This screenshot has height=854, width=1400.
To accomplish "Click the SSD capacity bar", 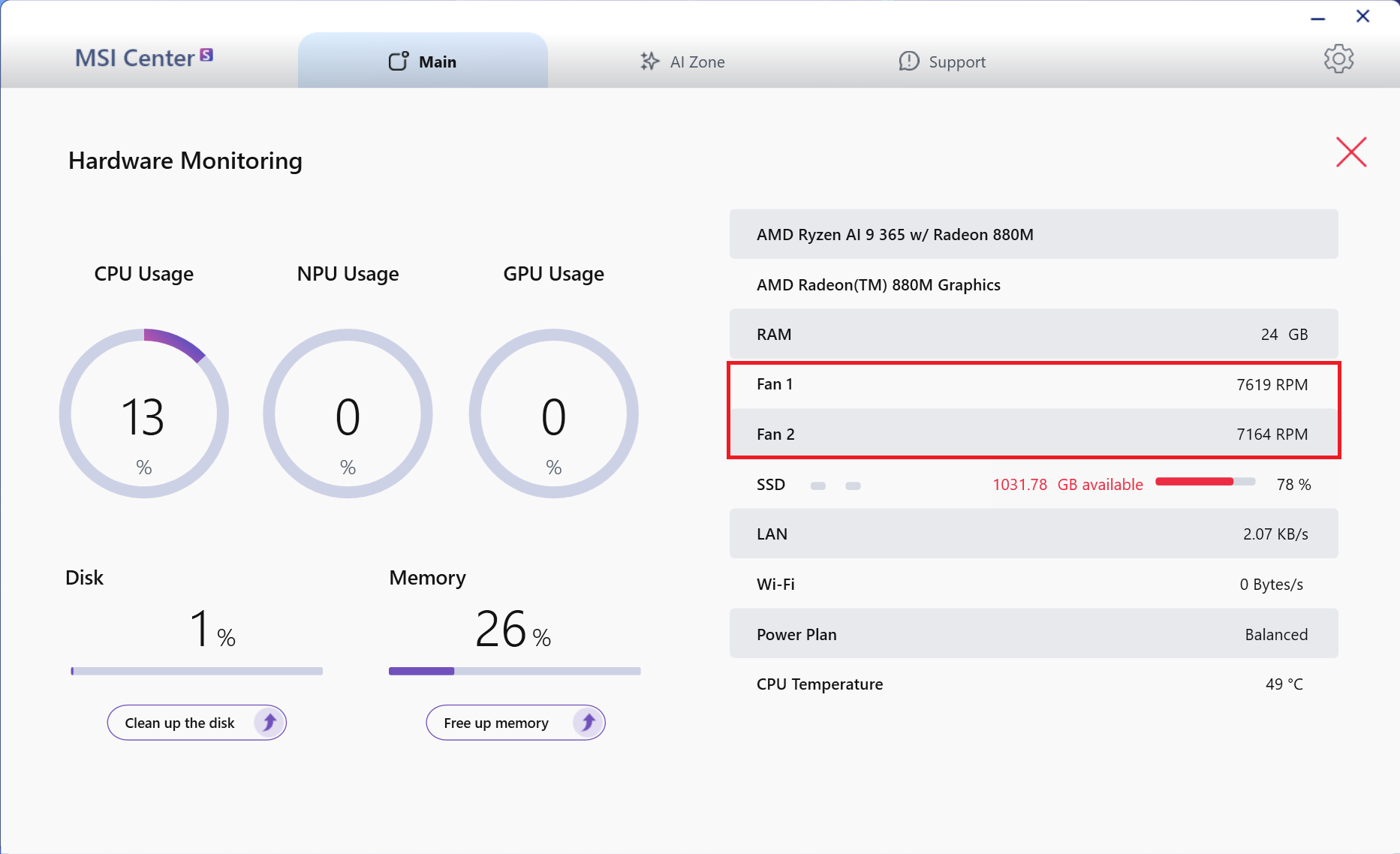I will coord(1206,482).
